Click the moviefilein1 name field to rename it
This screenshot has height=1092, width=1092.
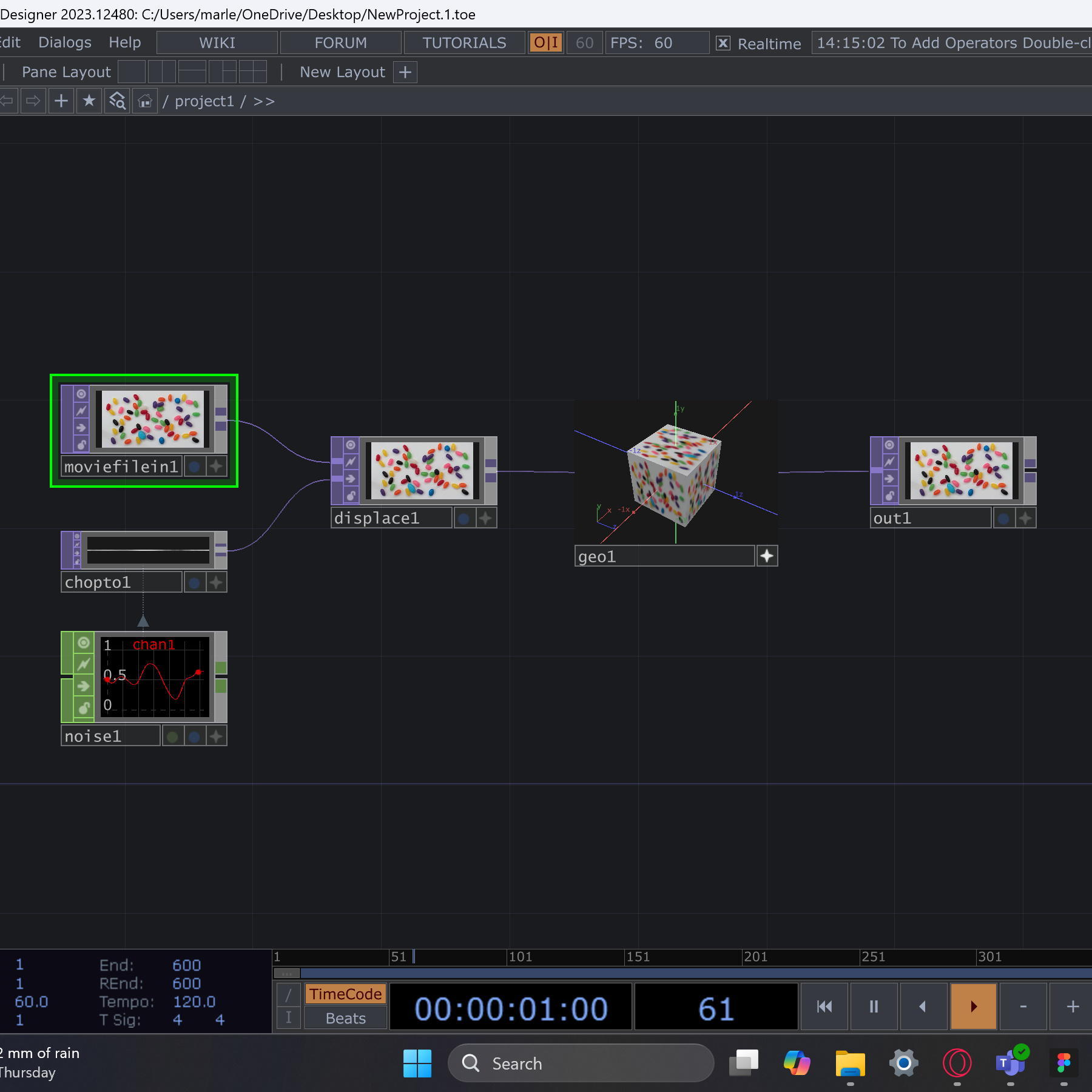click(x=121, y=466)
